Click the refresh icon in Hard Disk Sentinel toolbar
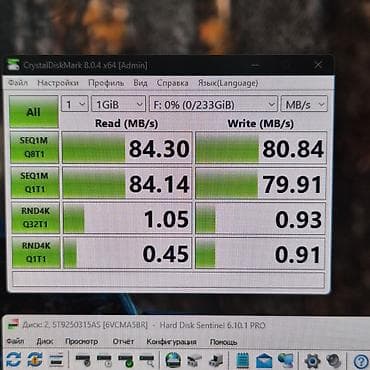370x370 pixels. 13,360
